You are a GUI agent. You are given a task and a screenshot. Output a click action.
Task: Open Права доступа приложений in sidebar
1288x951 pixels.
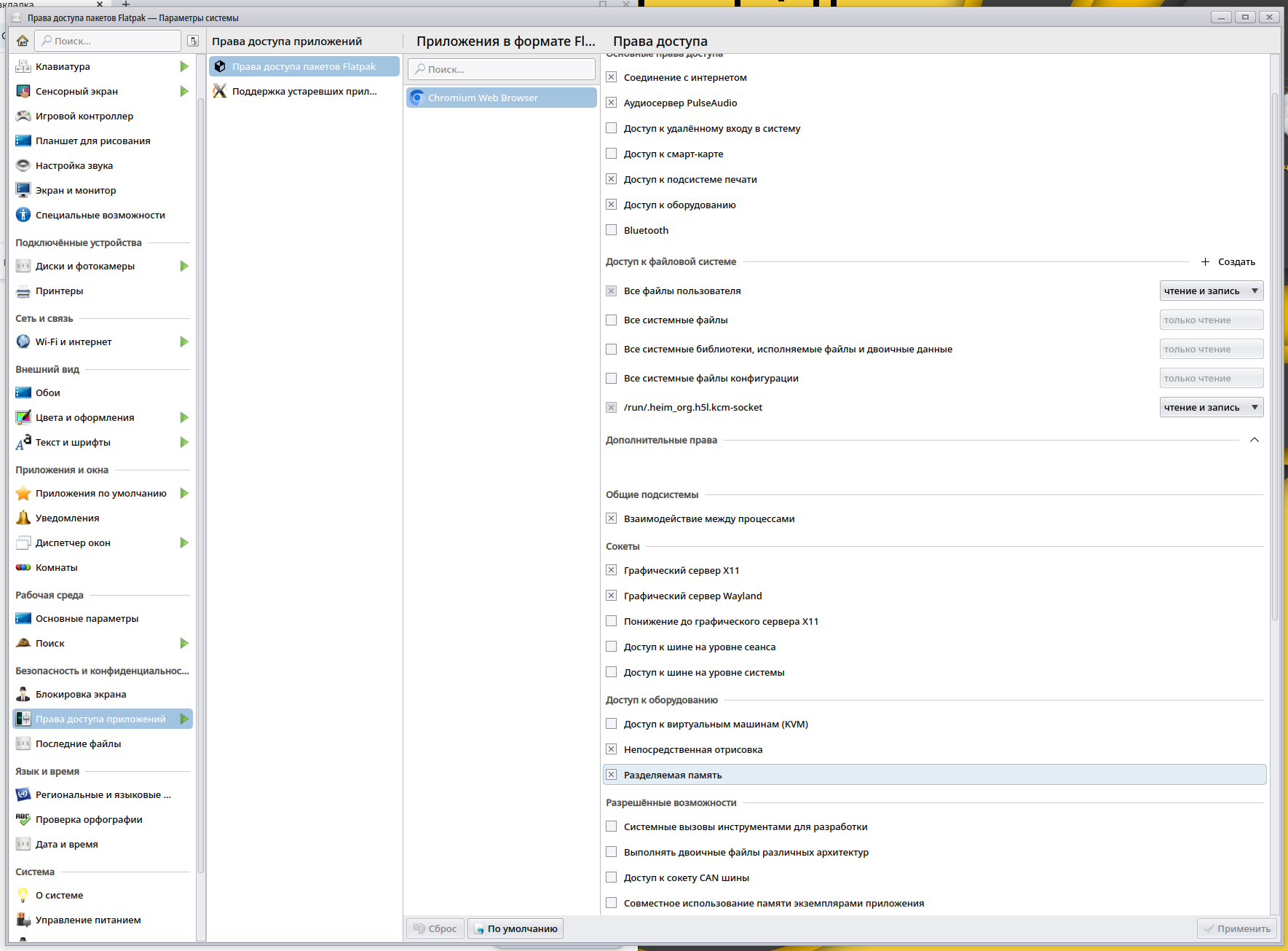[x=103, y=719]
